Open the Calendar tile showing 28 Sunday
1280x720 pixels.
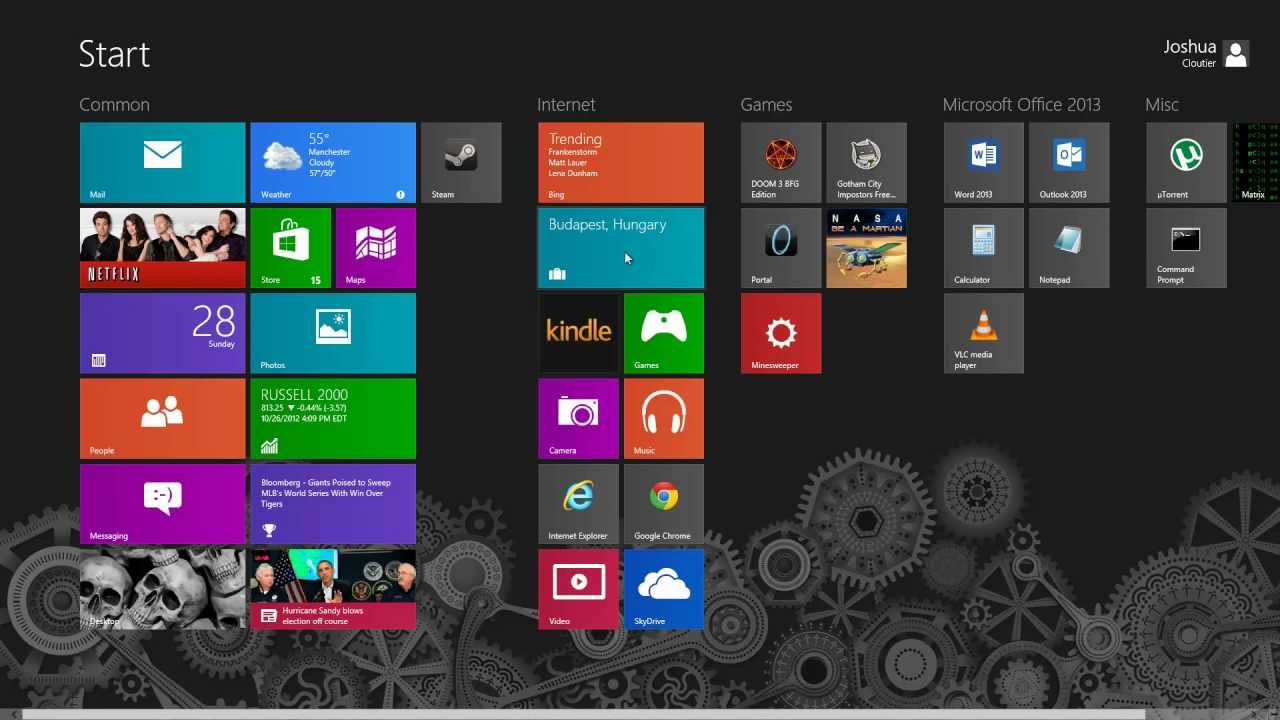click(x=162, y=333)
